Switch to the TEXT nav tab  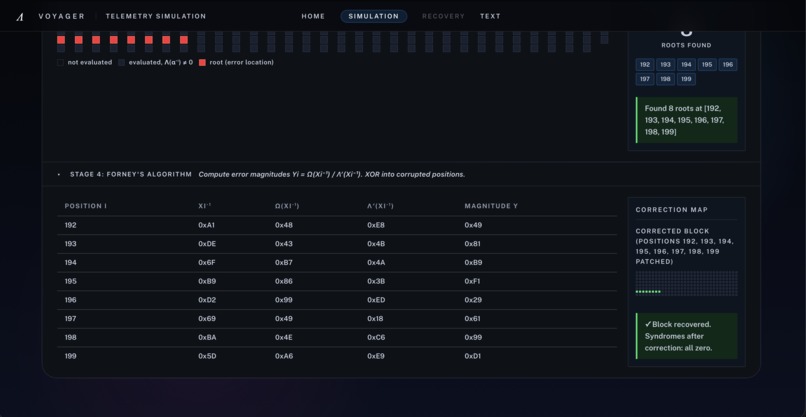point(490,16)
